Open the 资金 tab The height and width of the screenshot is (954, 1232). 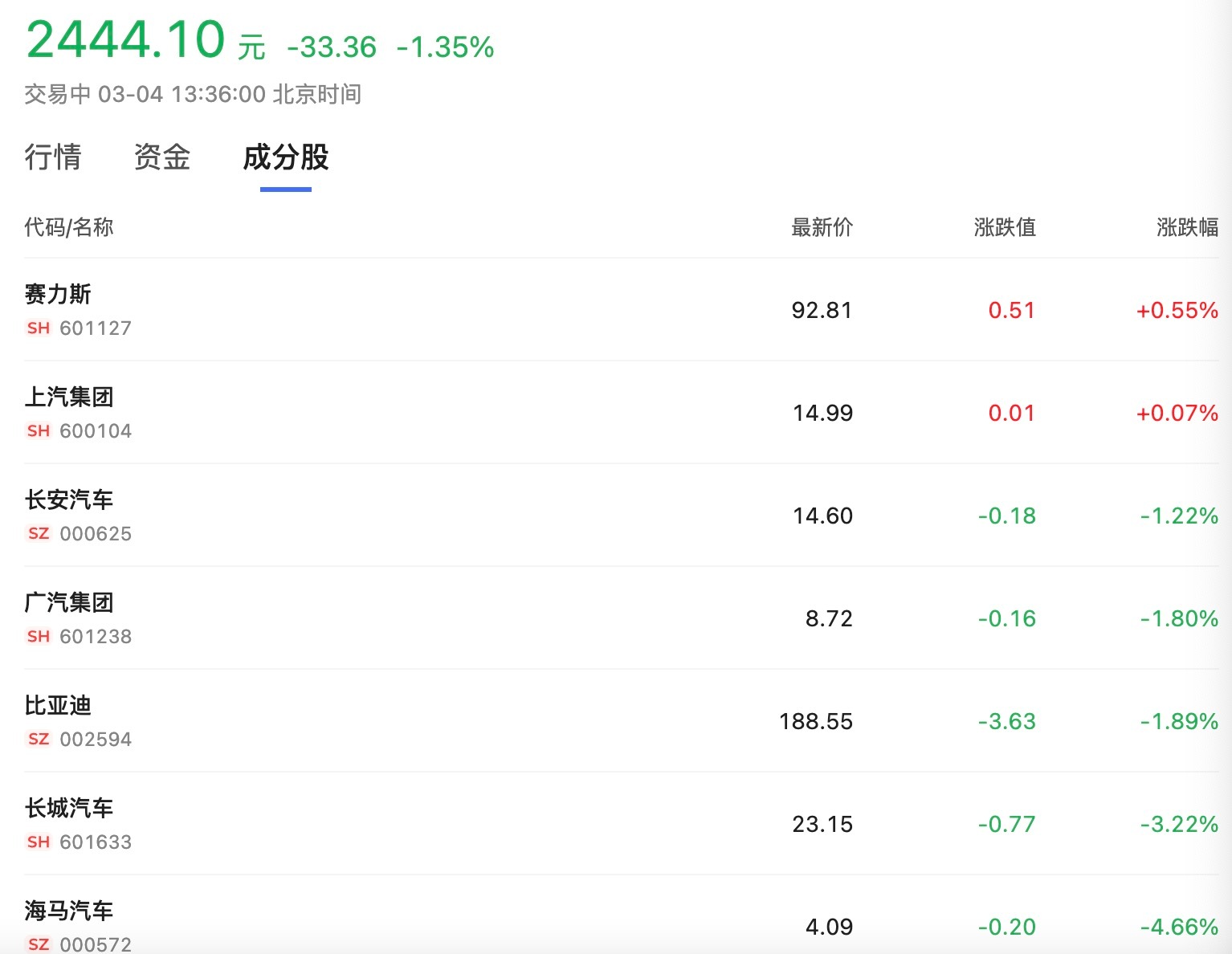[x=162, y=157]
